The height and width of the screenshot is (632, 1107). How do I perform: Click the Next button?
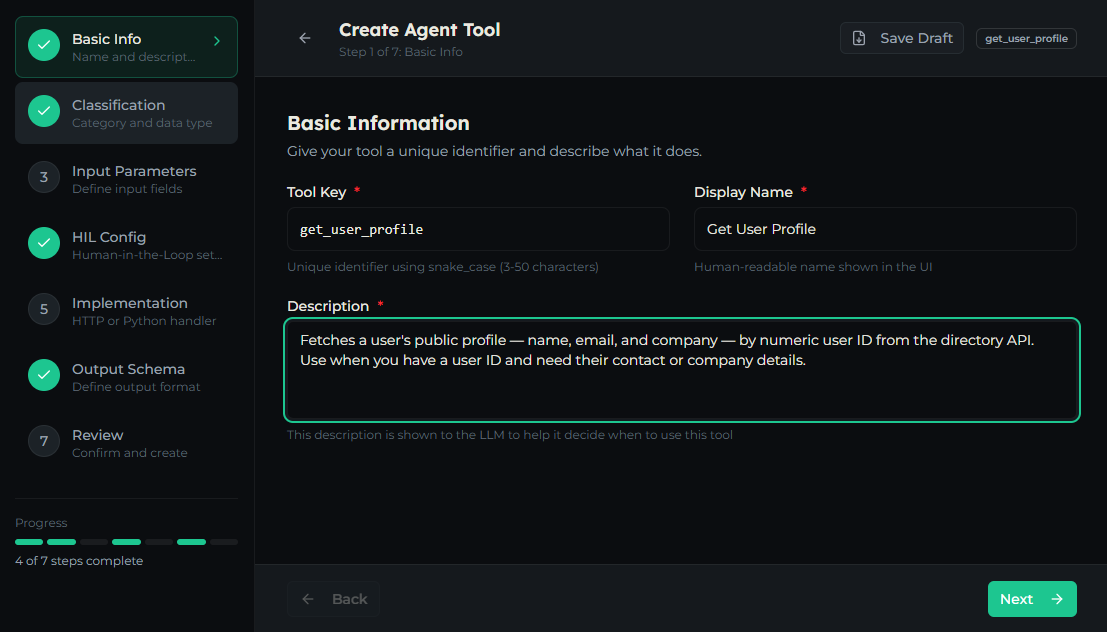point(1031,599)
